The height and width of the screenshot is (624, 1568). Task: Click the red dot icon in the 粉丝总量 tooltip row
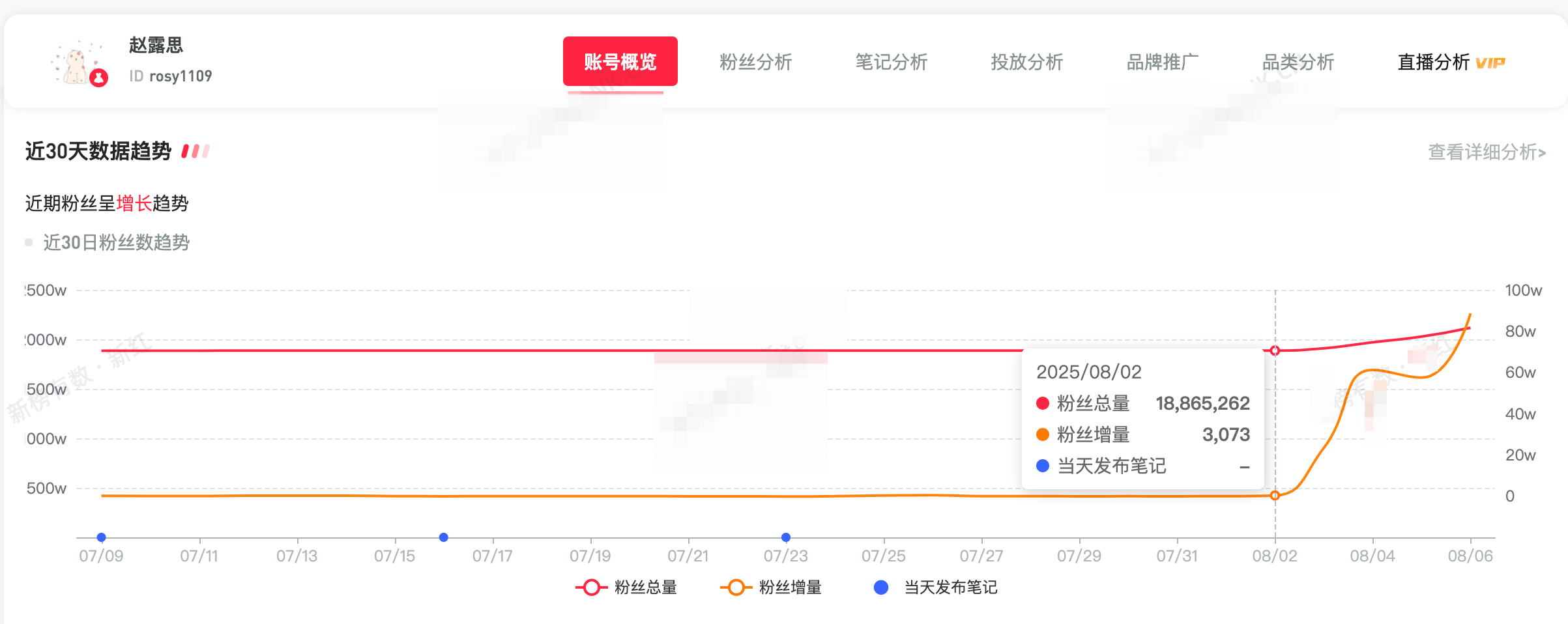tap(1045, 403)
